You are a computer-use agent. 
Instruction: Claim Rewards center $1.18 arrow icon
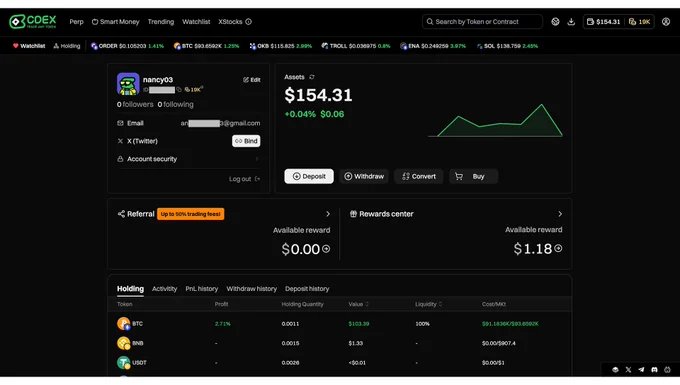[x=558, y=248]
